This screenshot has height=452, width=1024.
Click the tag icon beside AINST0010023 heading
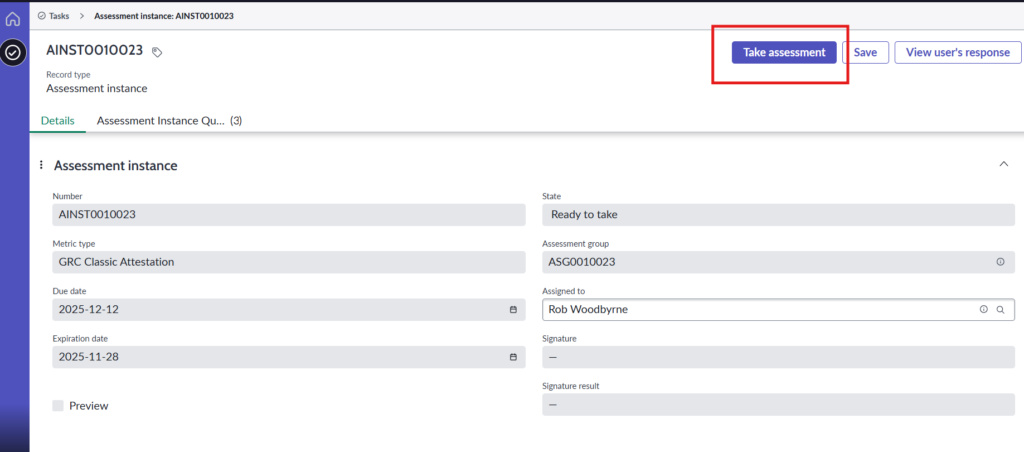pyautogui.click(x=157, y=52)
